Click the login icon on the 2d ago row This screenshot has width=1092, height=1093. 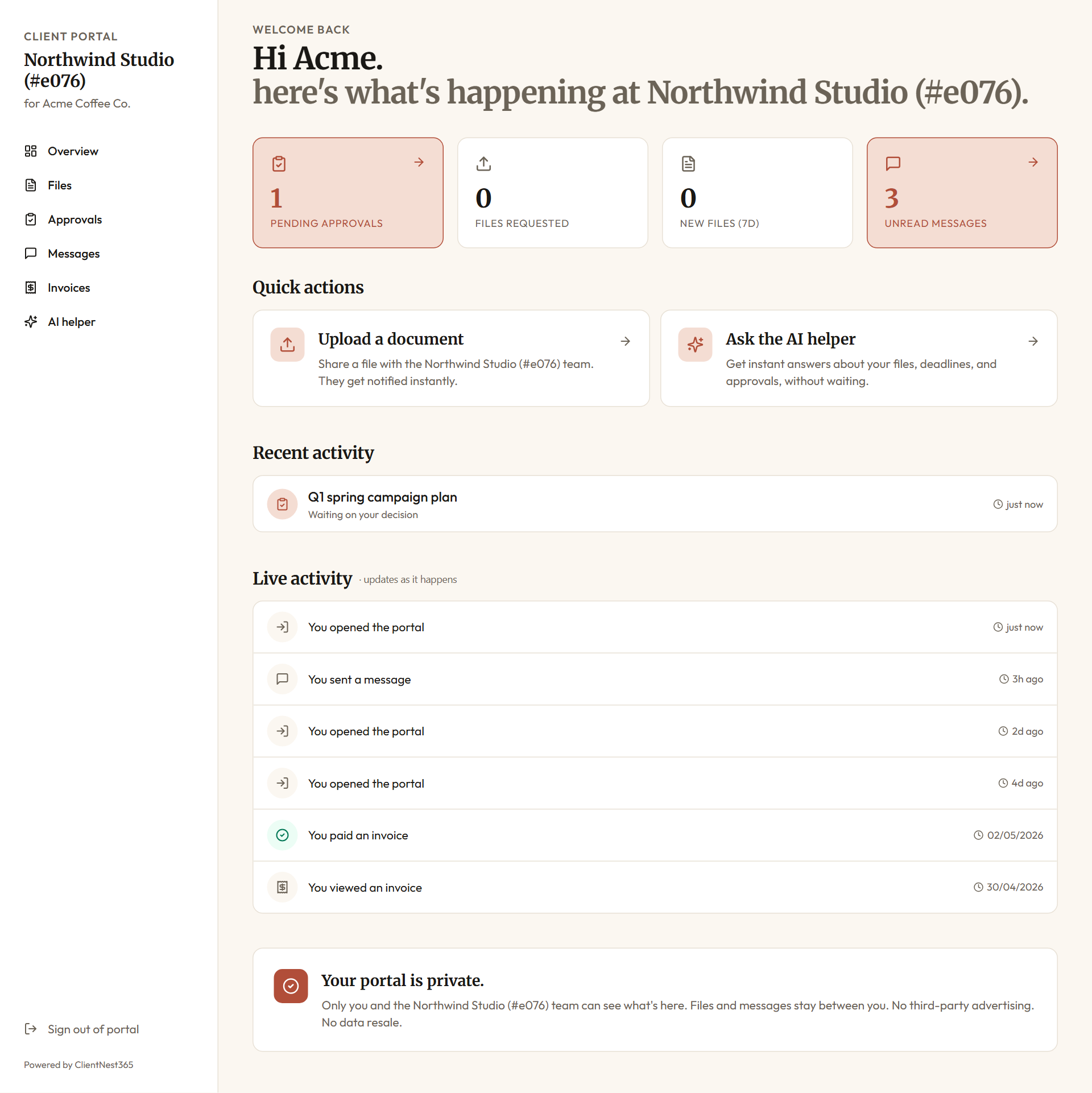(x=283, y=731)
